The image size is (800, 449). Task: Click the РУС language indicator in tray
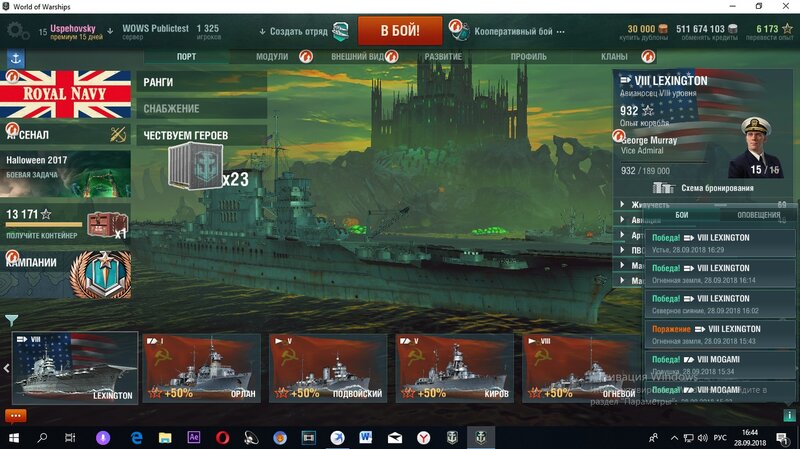click(720, 438)
